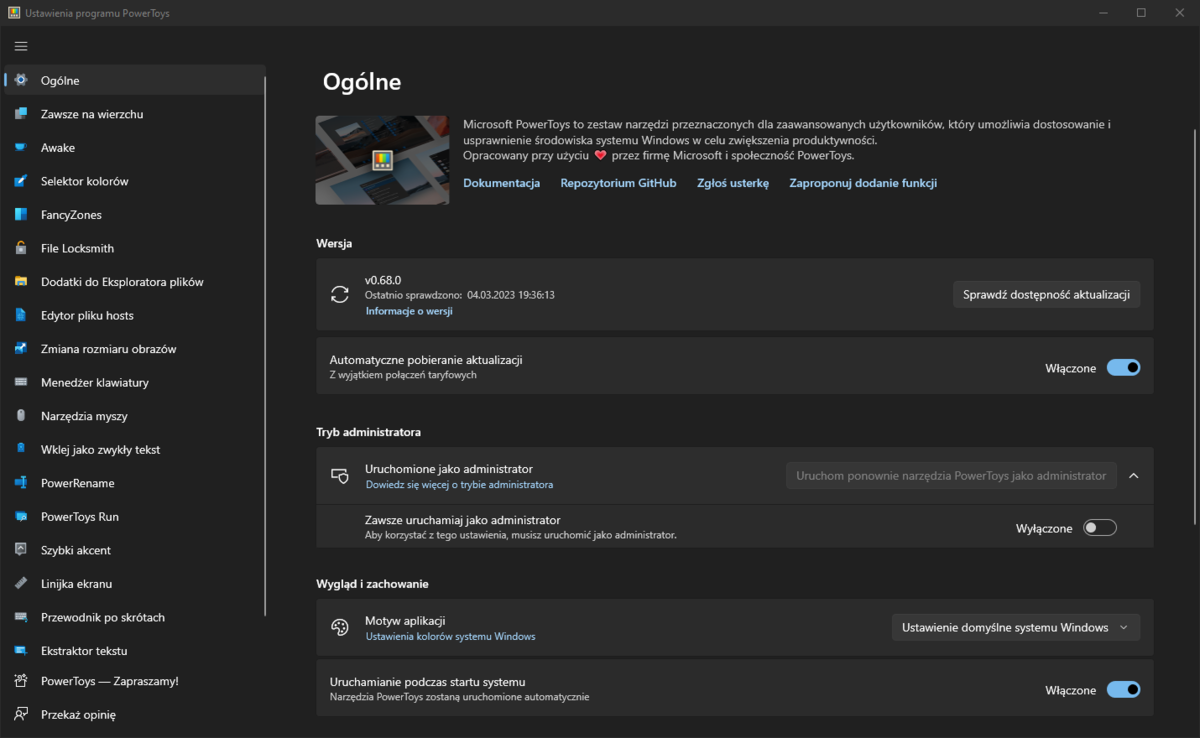Click the refresh icon beside version v0.68.0
Screen dimensions: 1200x738
[340, 294]
